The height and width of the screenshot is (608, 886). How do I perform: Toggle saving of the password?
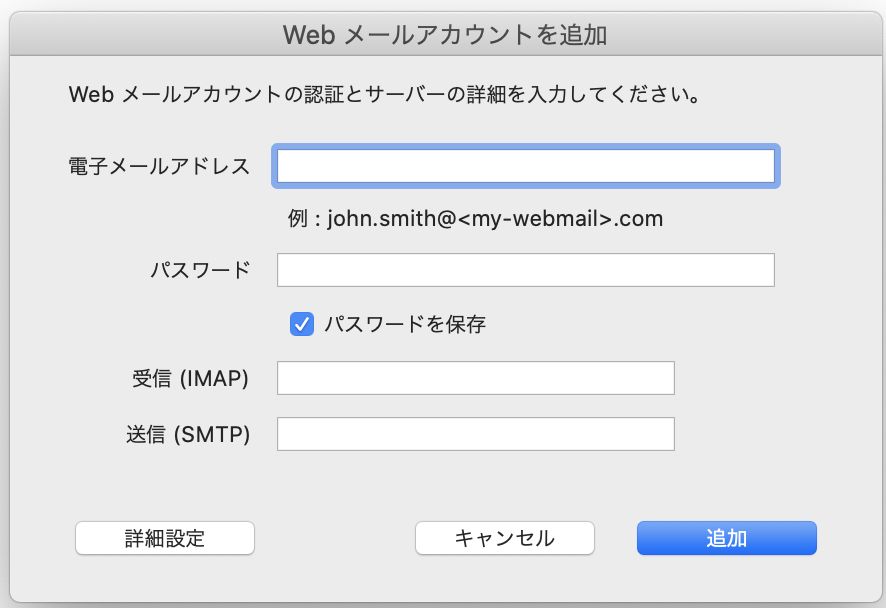click(301, 323)
